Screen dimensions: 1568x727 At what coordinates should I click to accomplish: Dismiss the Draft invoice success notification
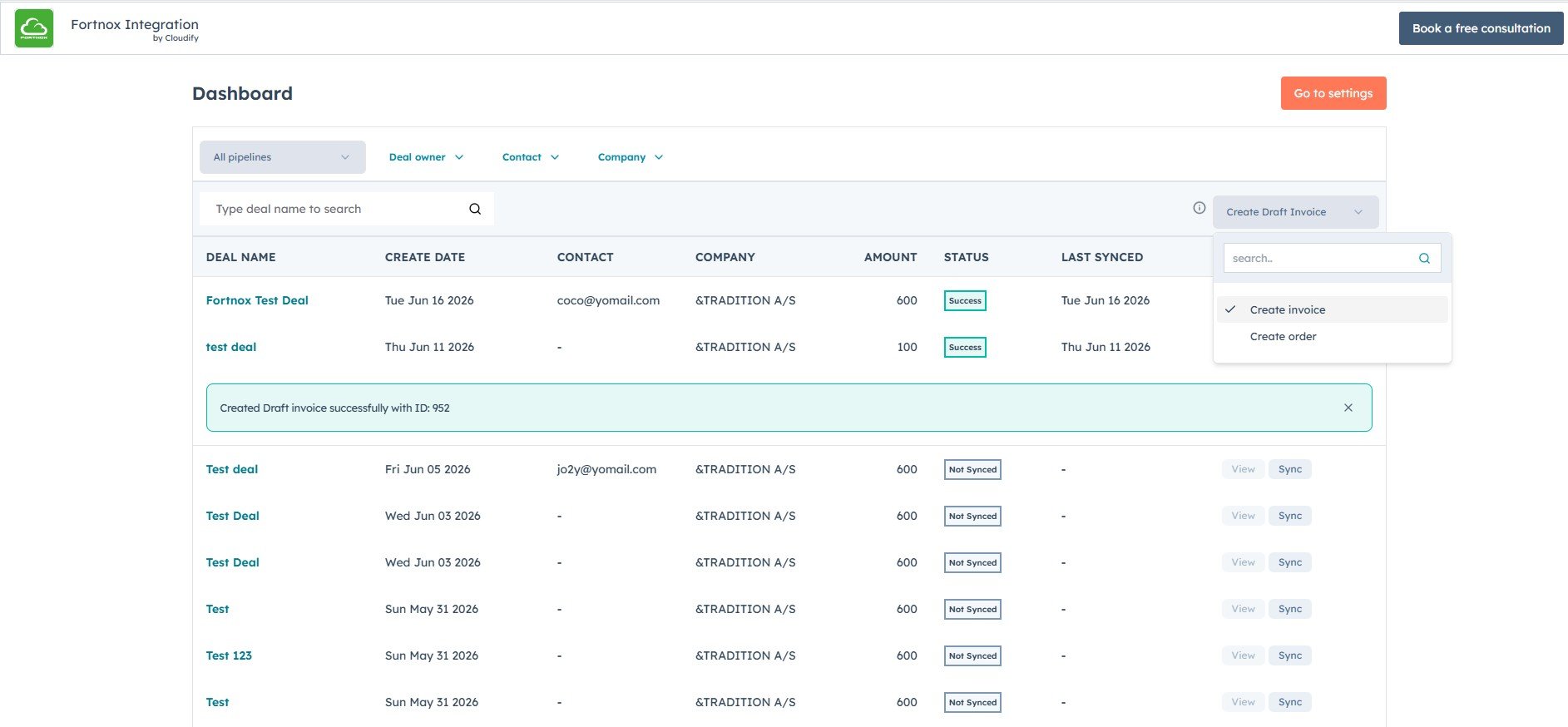click(x=1348, y=408)
